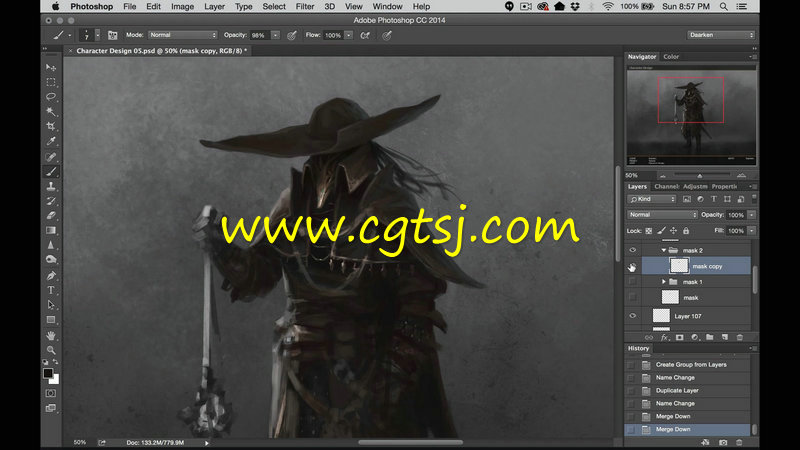
Task: Select the Type tool
Action: (x=51, y=290)
